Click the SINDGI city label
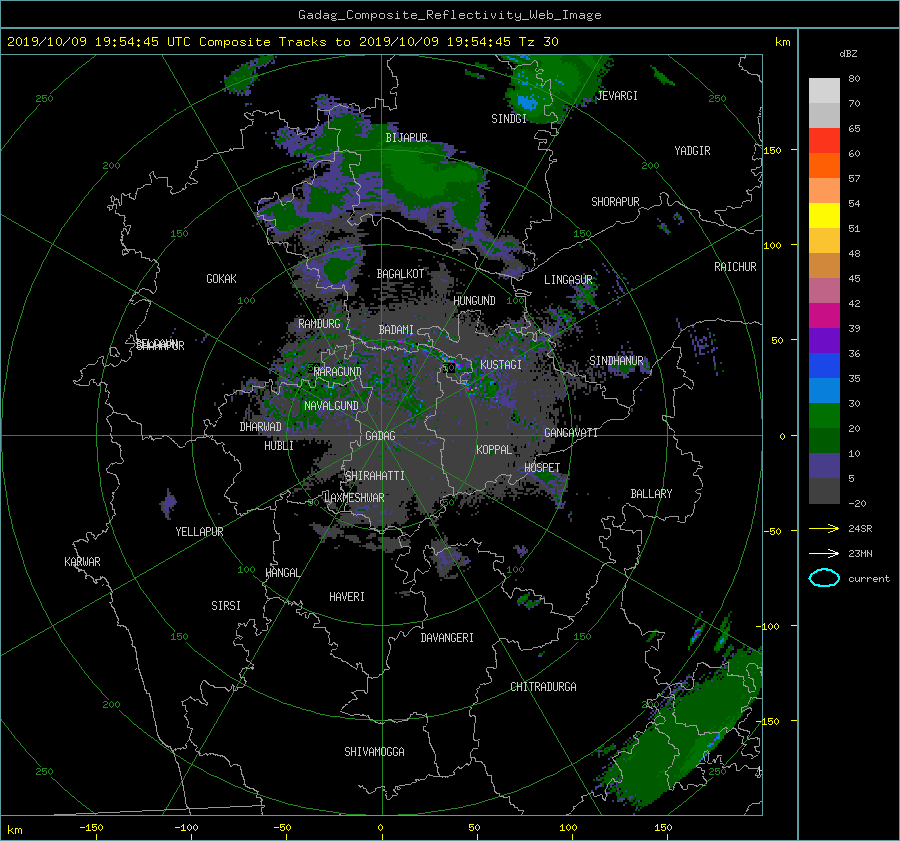900x841 pixels. (x=509, y=118)
